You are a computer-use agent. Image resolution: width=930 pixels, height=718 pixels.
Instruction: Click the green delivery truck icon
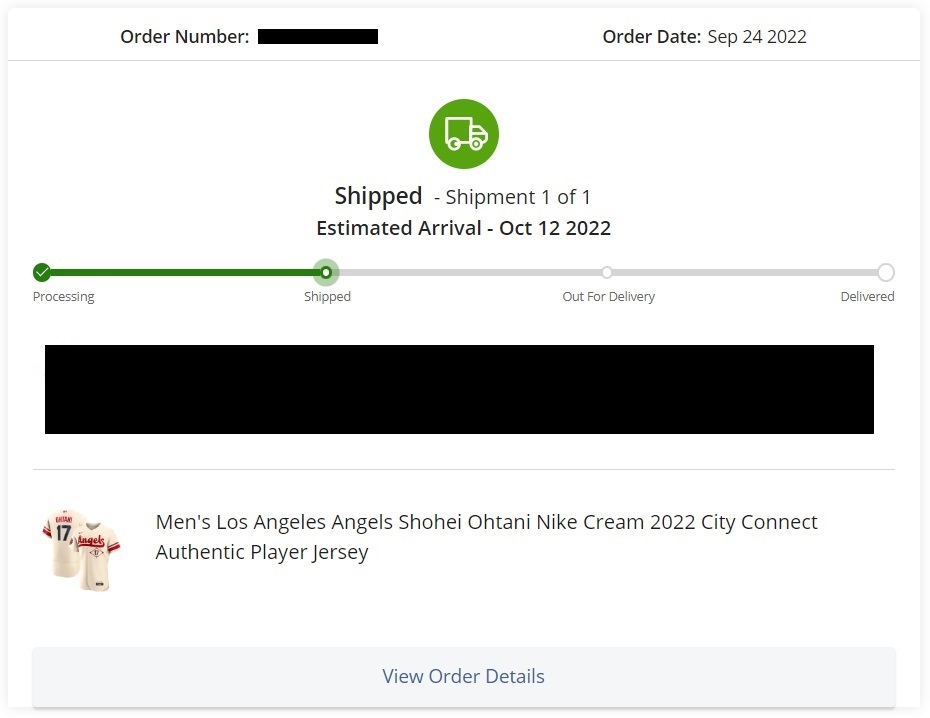click(x=464, y=134)
